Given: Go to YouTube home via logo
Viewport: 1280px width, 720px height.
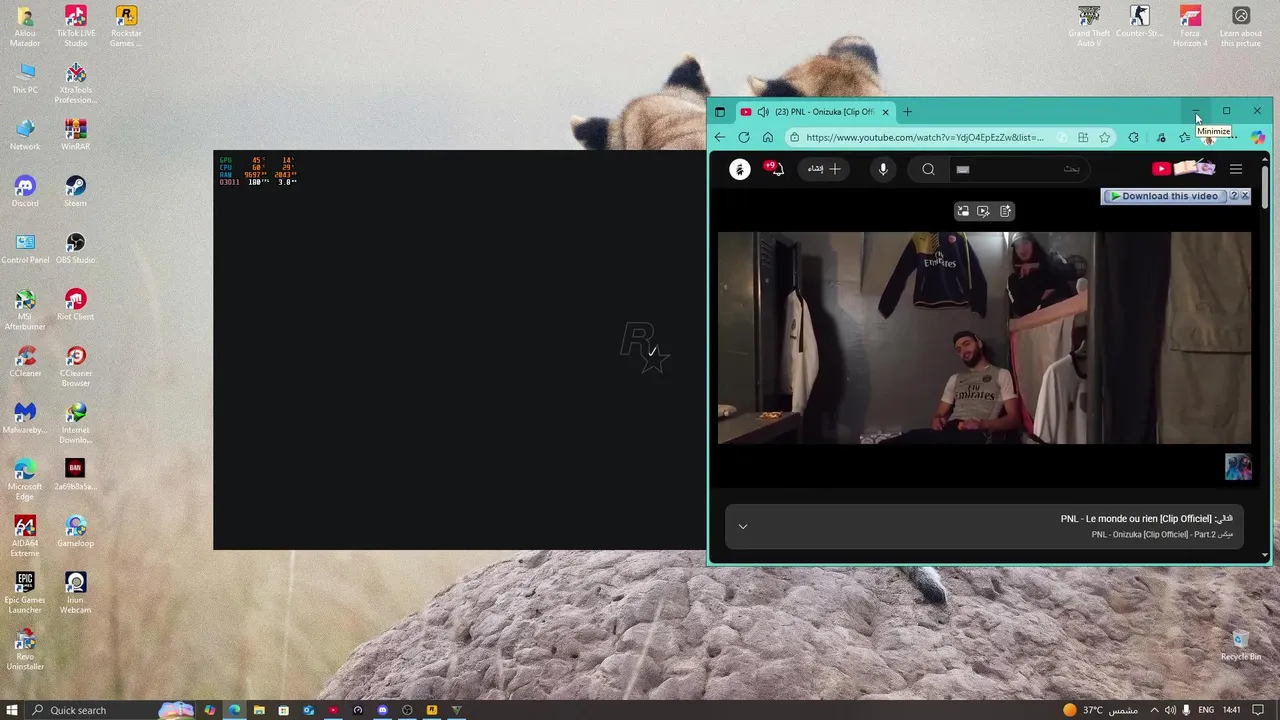Looking at the screenshot, I should [x=1183, y=169].
